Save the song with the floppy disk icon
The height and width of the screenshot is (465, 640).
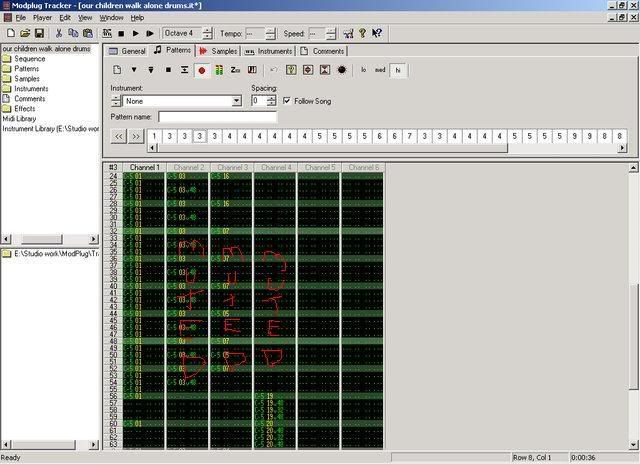click(39, 33)
